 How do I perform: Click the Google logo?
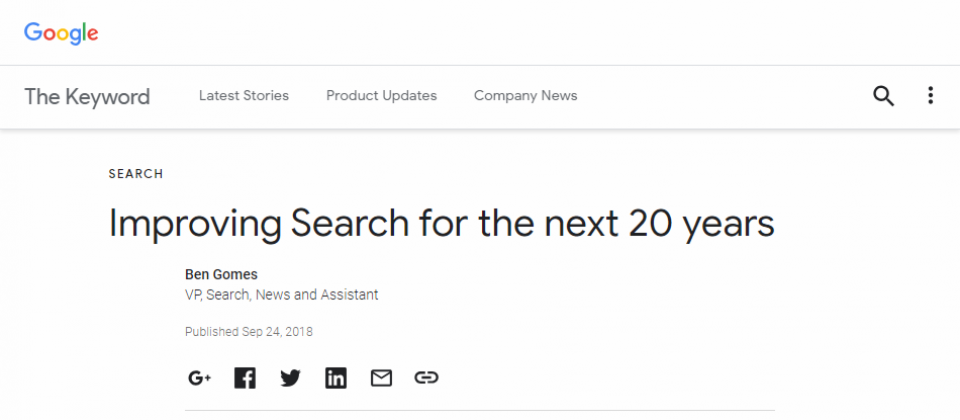tap(61, 33)
